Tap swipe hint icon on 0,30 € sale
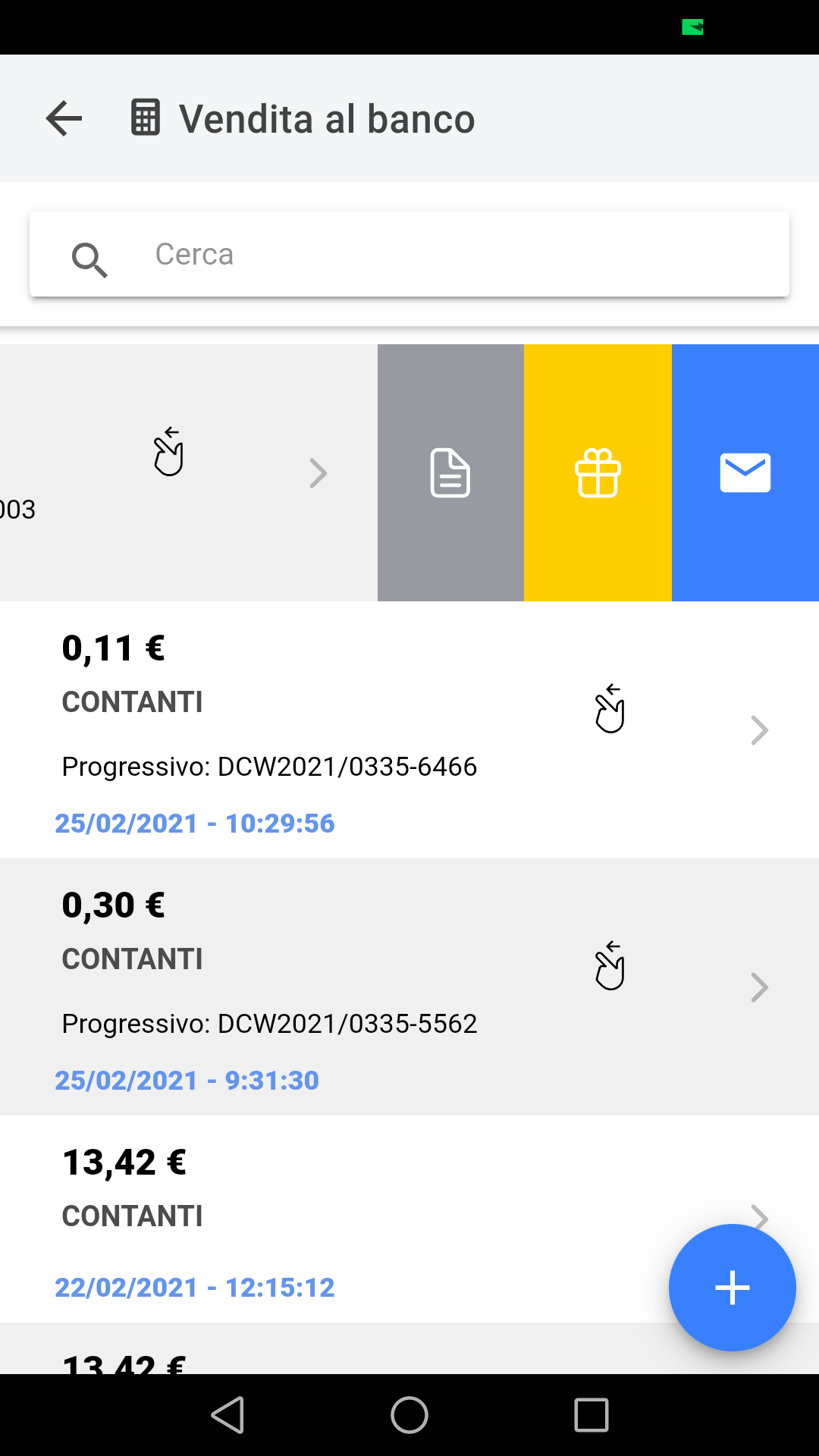The width and height of the screenshot is (819, 1456). (x=610, y=965)
